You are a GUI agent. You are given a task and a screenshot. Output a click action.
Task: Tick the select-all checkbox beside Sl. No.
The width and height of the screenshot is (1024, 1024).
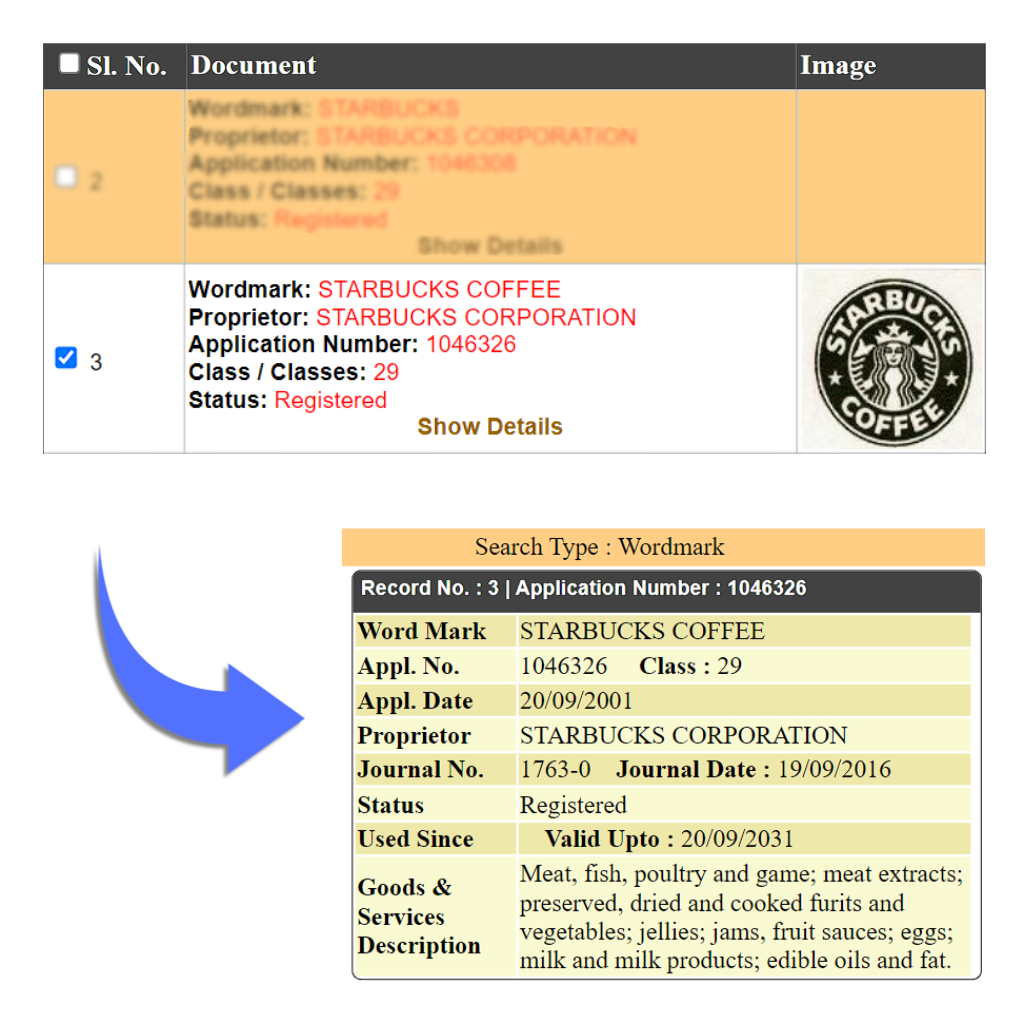pos(69,65)
